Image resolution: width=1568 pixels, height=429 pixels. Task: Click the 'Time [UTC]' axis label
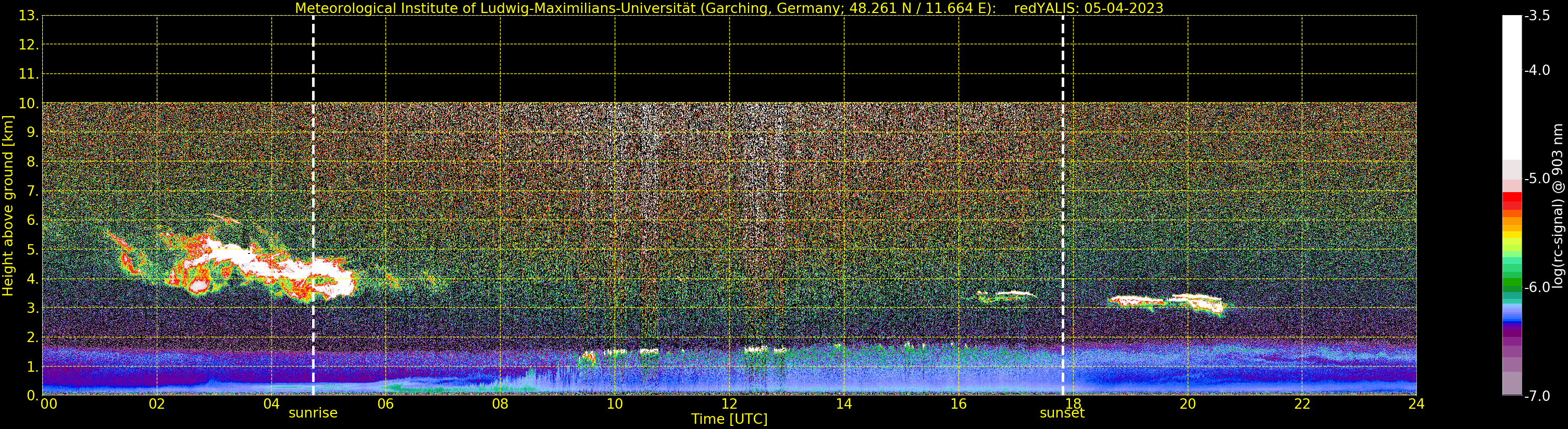(729, 419)
